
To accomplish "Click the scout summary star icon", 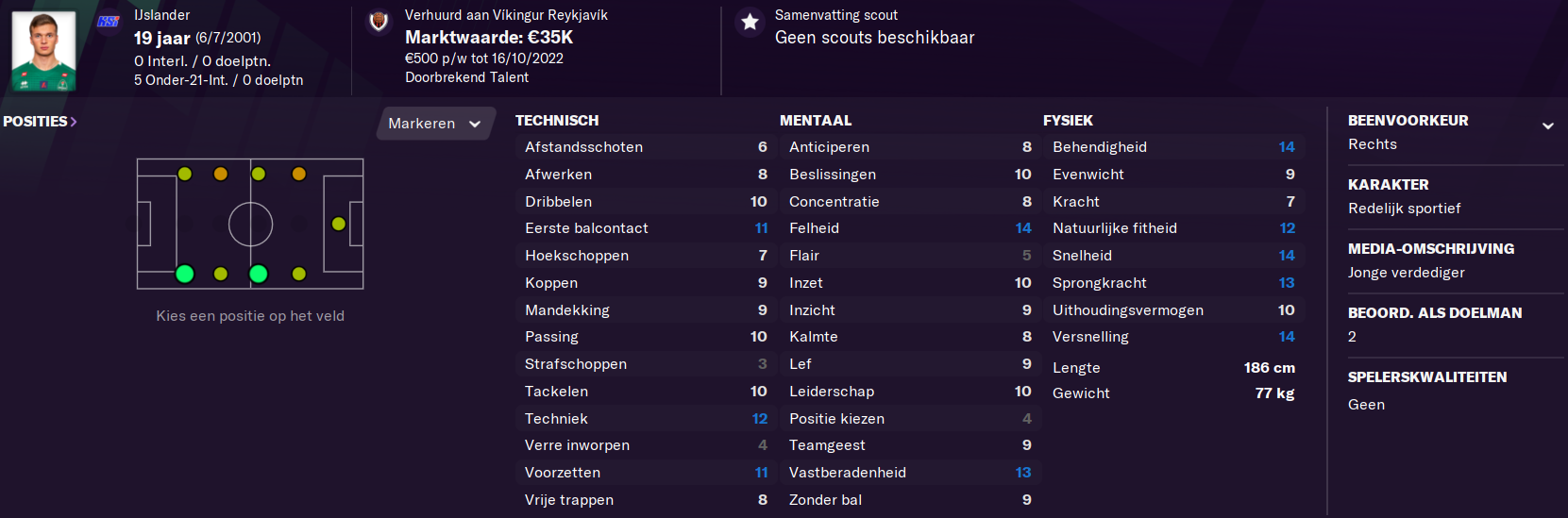I will pyautogui.click(x=750, y=22).
